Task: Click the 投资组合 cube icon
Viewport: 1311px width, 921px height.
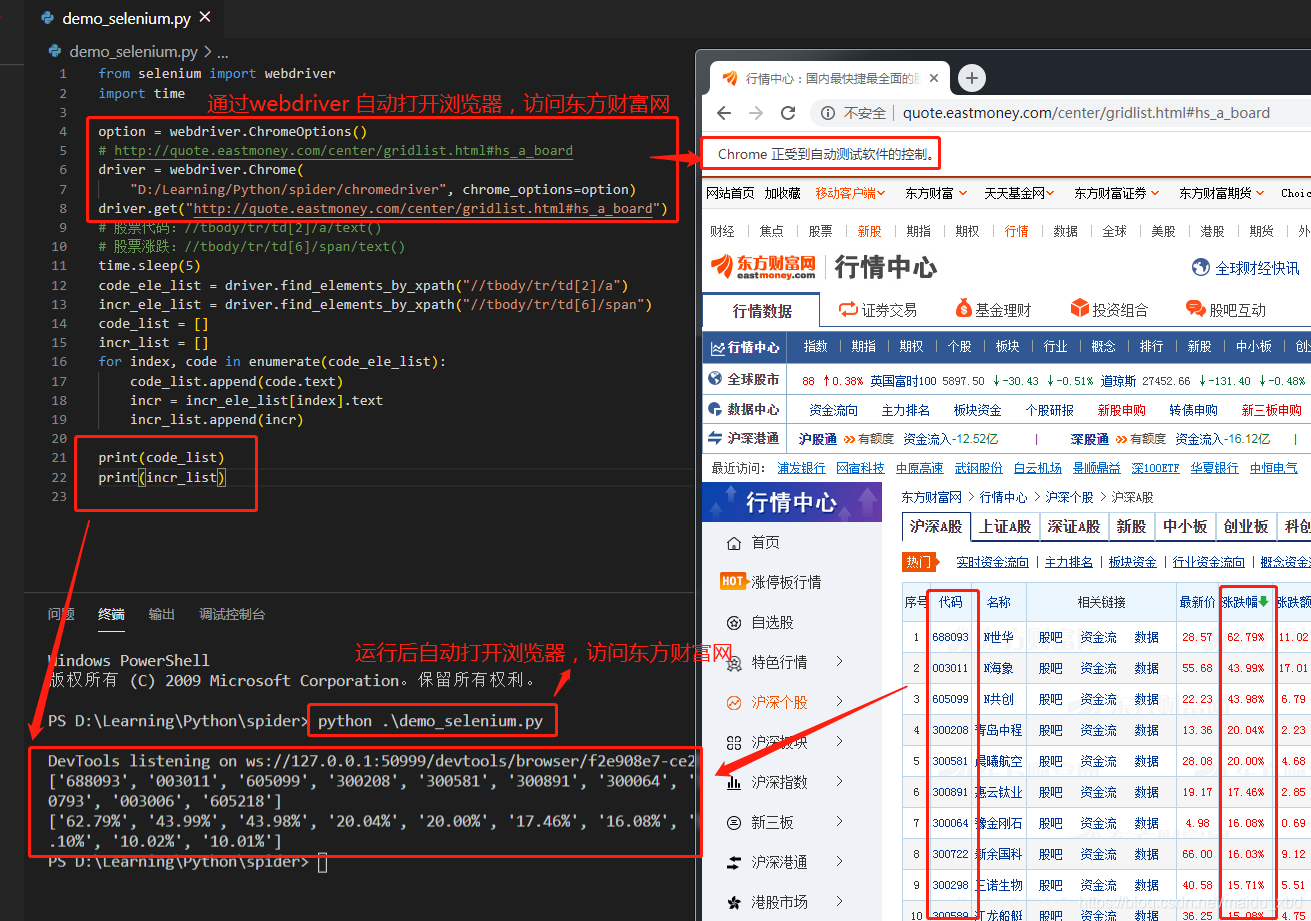Action: pyautogui.click(x=1080, y=309)
